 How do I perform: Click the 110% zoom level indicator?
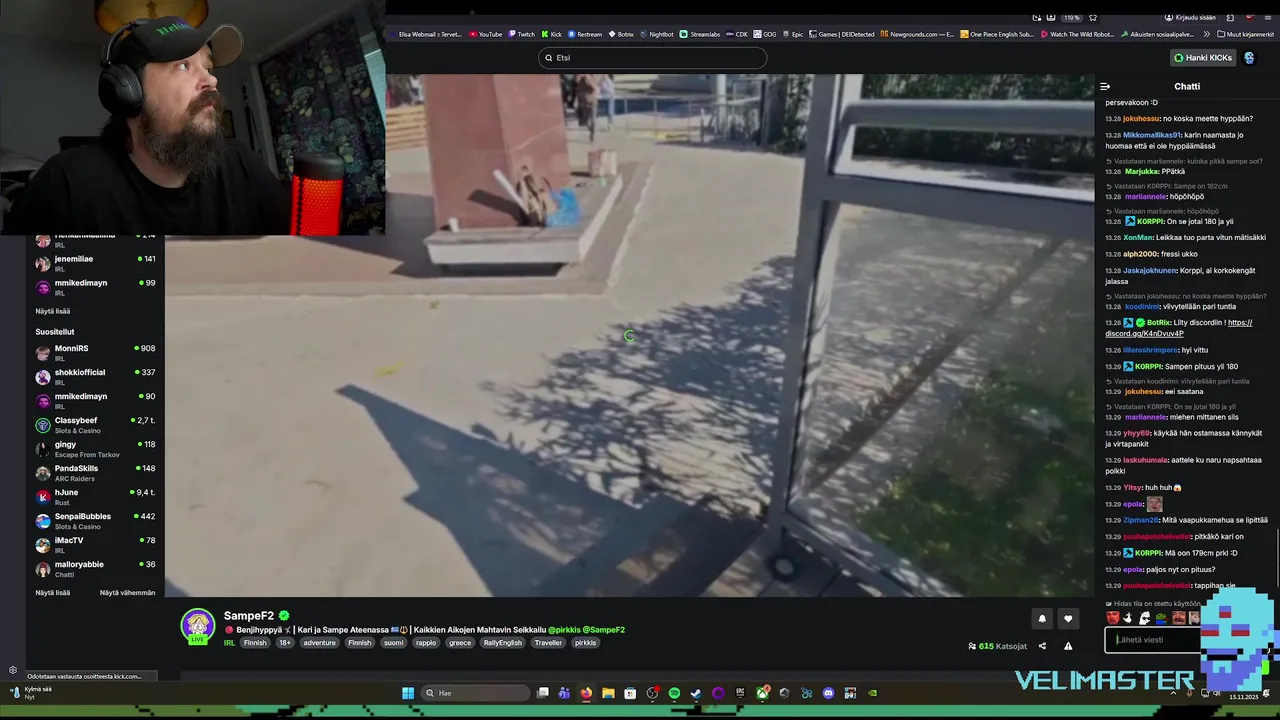[x=1071, y=17]
